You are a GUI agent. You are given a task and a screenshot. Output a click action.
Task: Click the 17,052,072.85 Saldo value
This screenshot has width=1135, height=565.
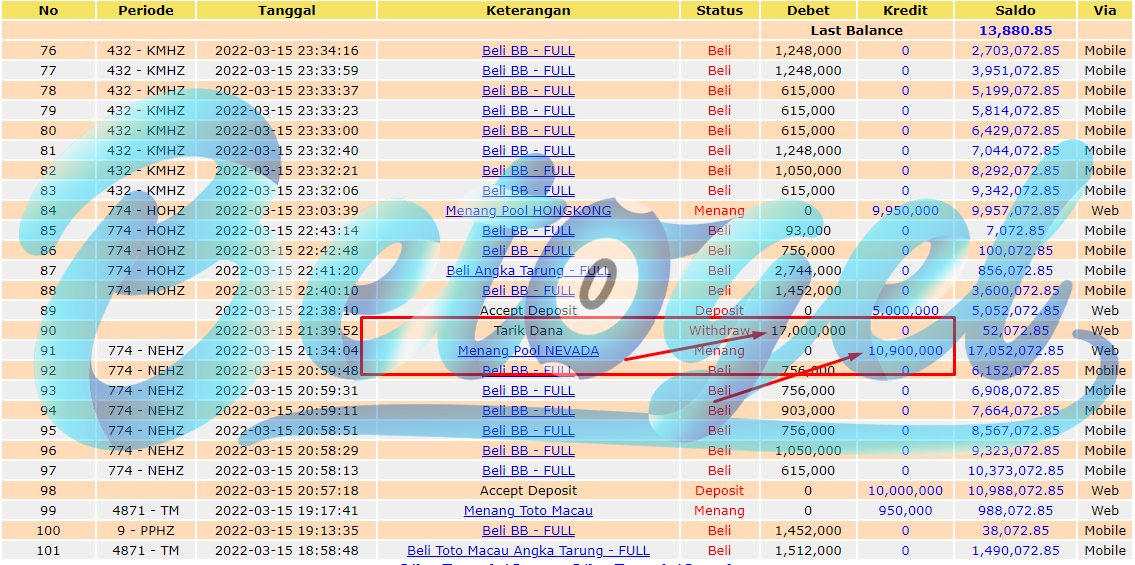[x=1016, y=351]
